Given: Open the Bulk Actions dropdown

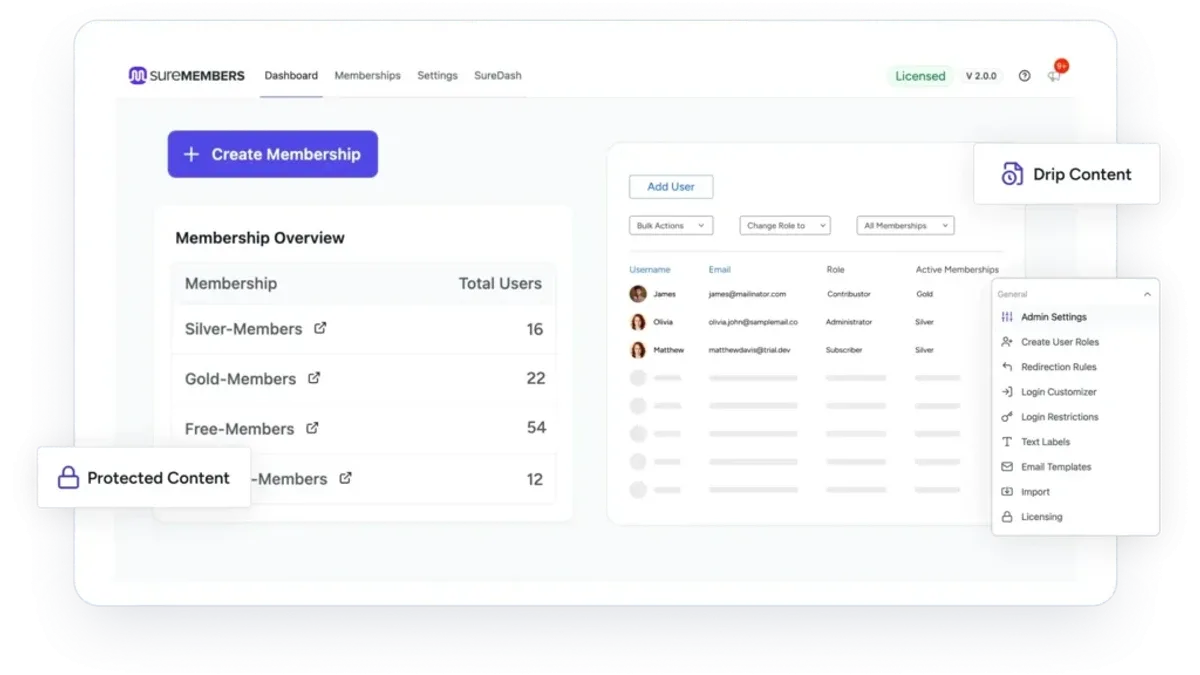Looking at the screenshot, I should (671, 226).
